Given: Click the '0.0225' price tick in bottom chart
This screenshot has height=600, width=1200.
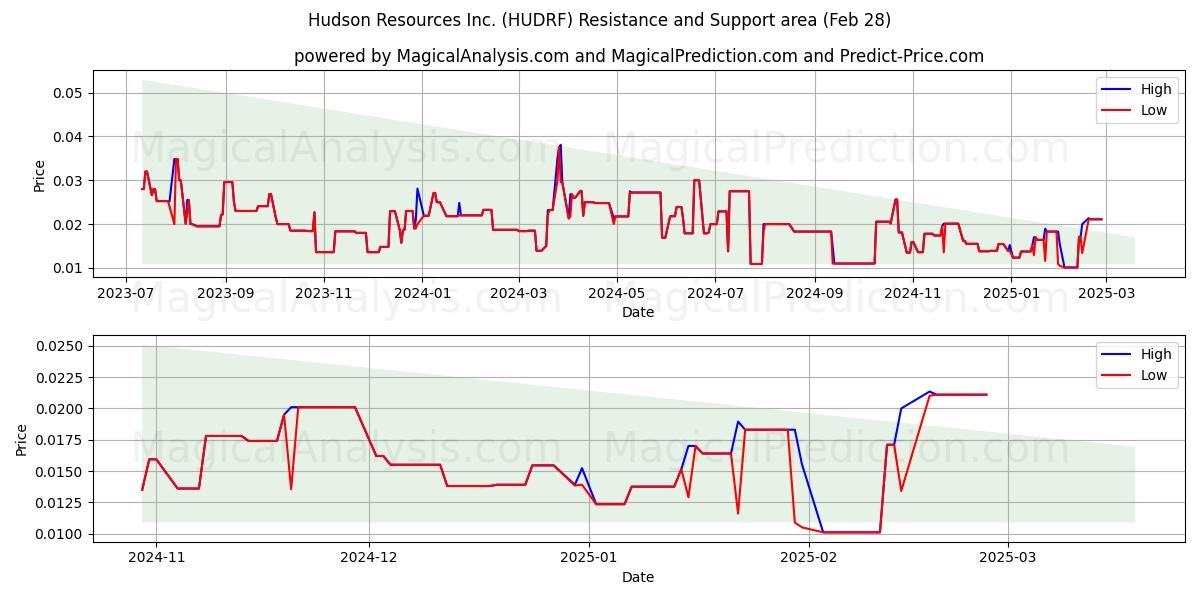Looking at the screenshot, I should [x=60, y=378].
